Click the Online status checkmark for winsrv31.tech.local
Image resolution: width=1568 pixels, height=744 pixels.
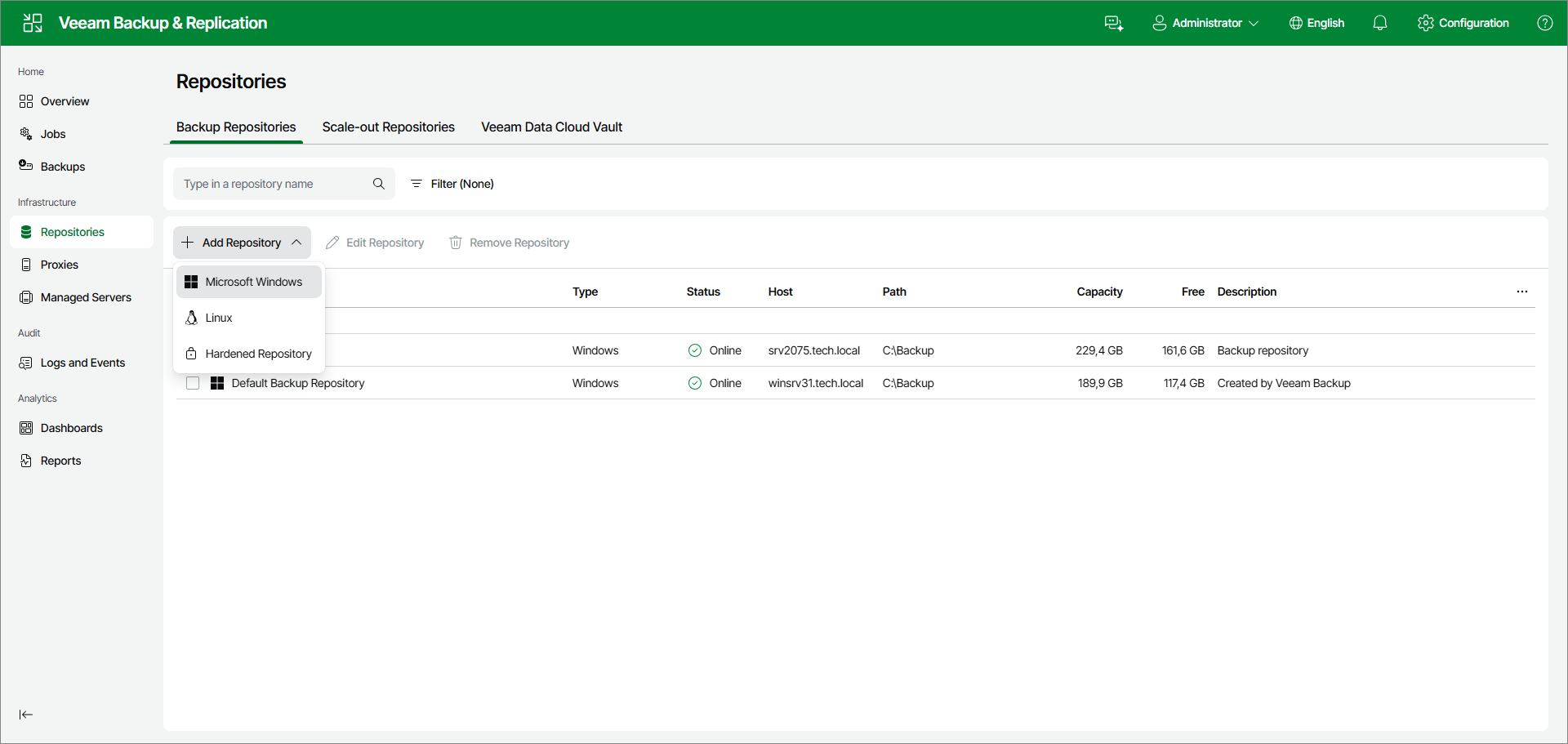click(x=695, y=383)
